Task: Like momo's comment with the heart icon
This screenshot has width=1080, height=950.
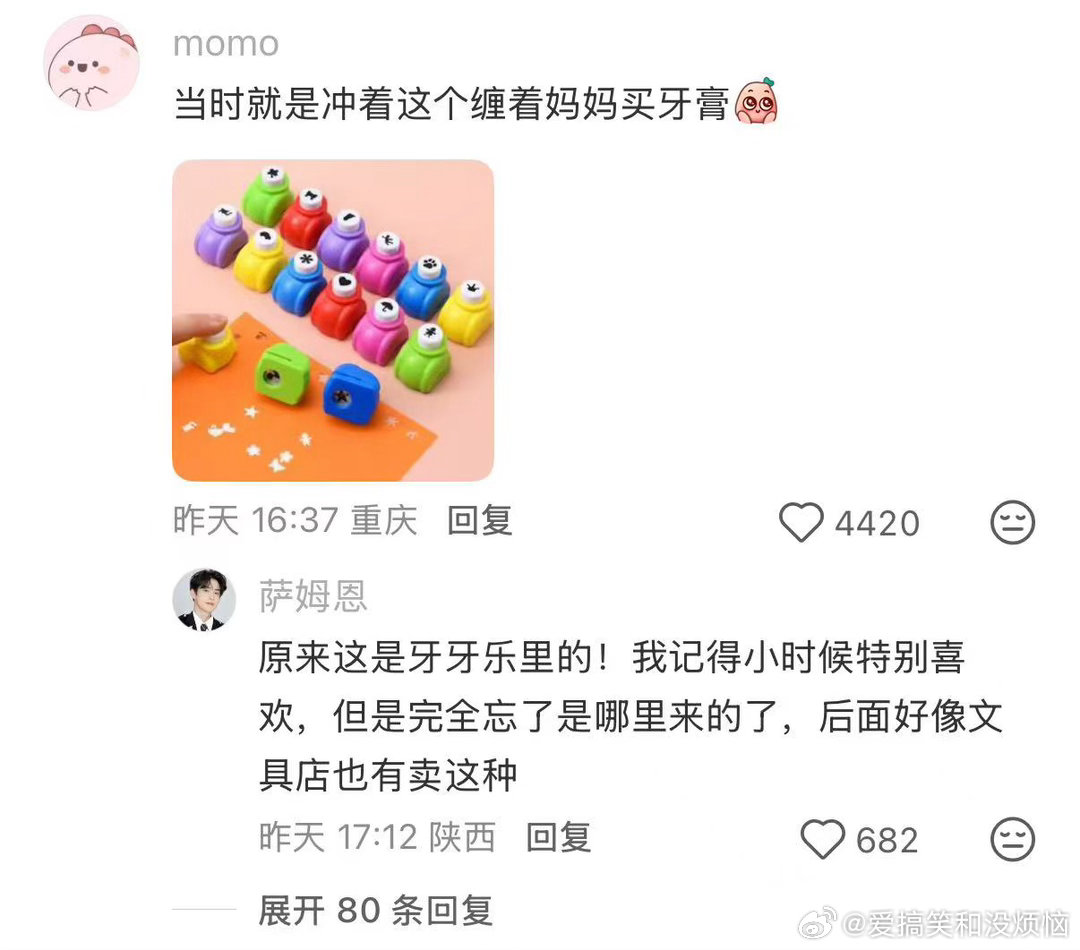Action: (x=801, y=522)
